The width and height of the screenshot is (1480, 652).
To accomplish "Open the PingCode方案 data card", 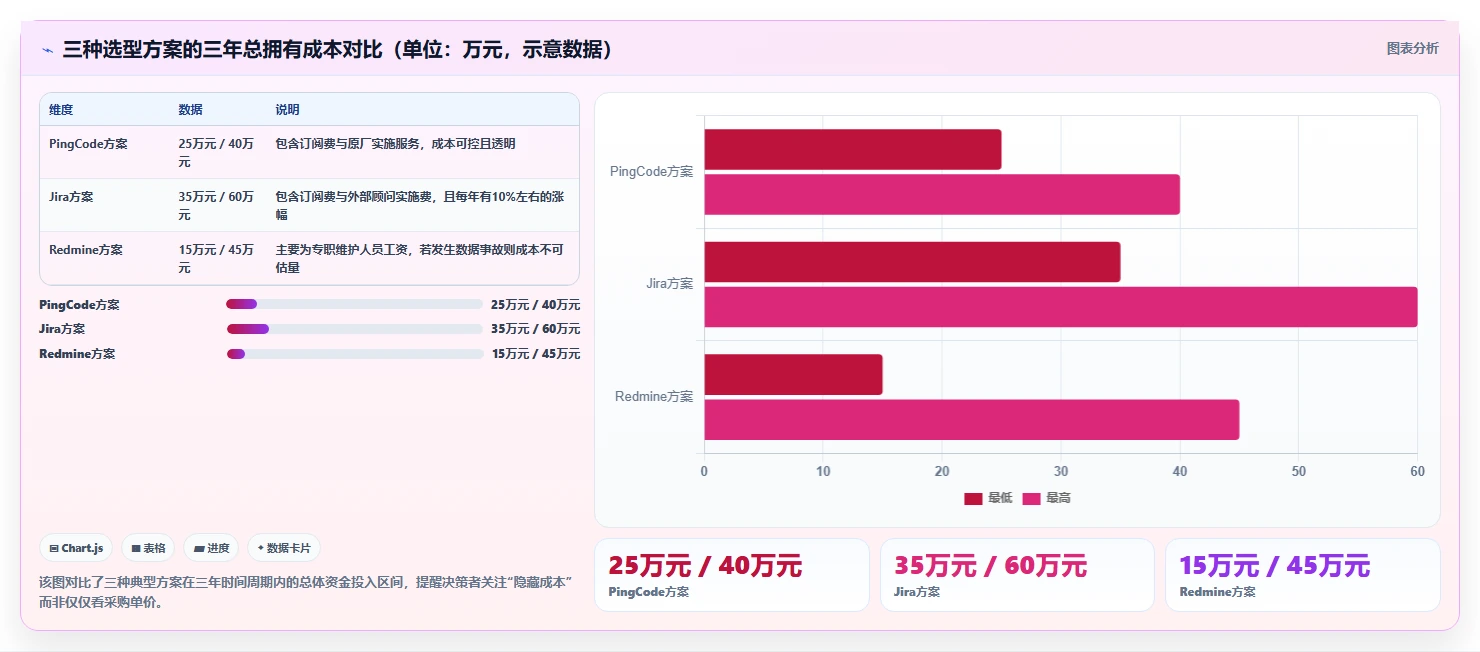I will point(732,575).
